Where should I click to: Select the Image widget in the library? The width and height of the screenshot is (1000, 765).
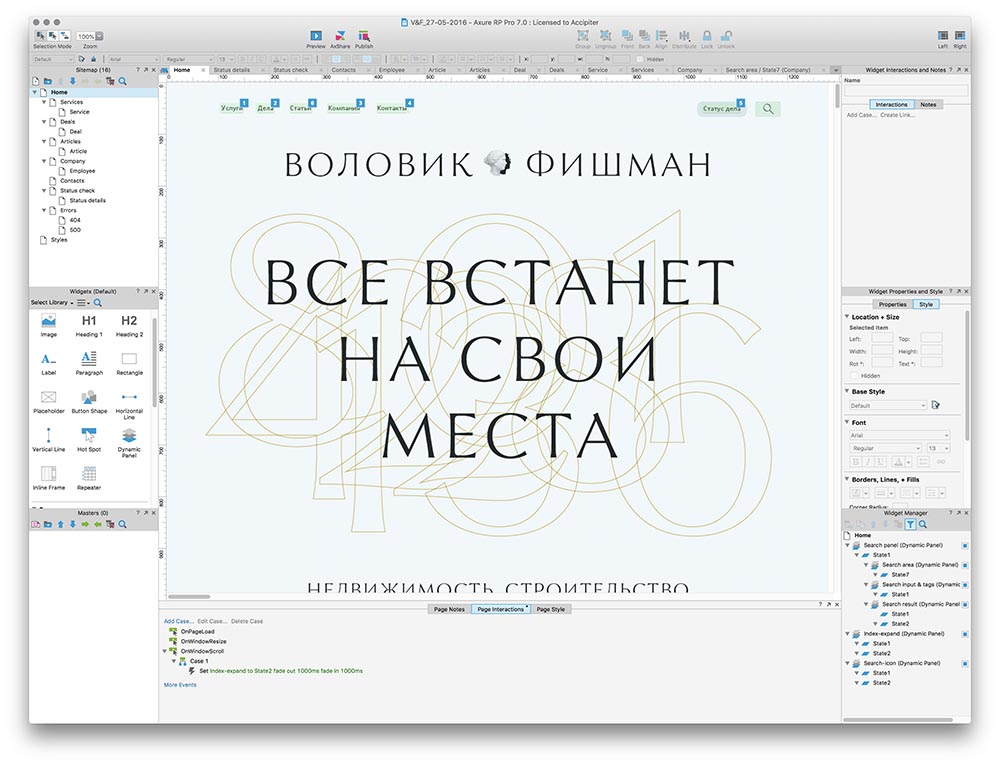[x=48, y=322]
